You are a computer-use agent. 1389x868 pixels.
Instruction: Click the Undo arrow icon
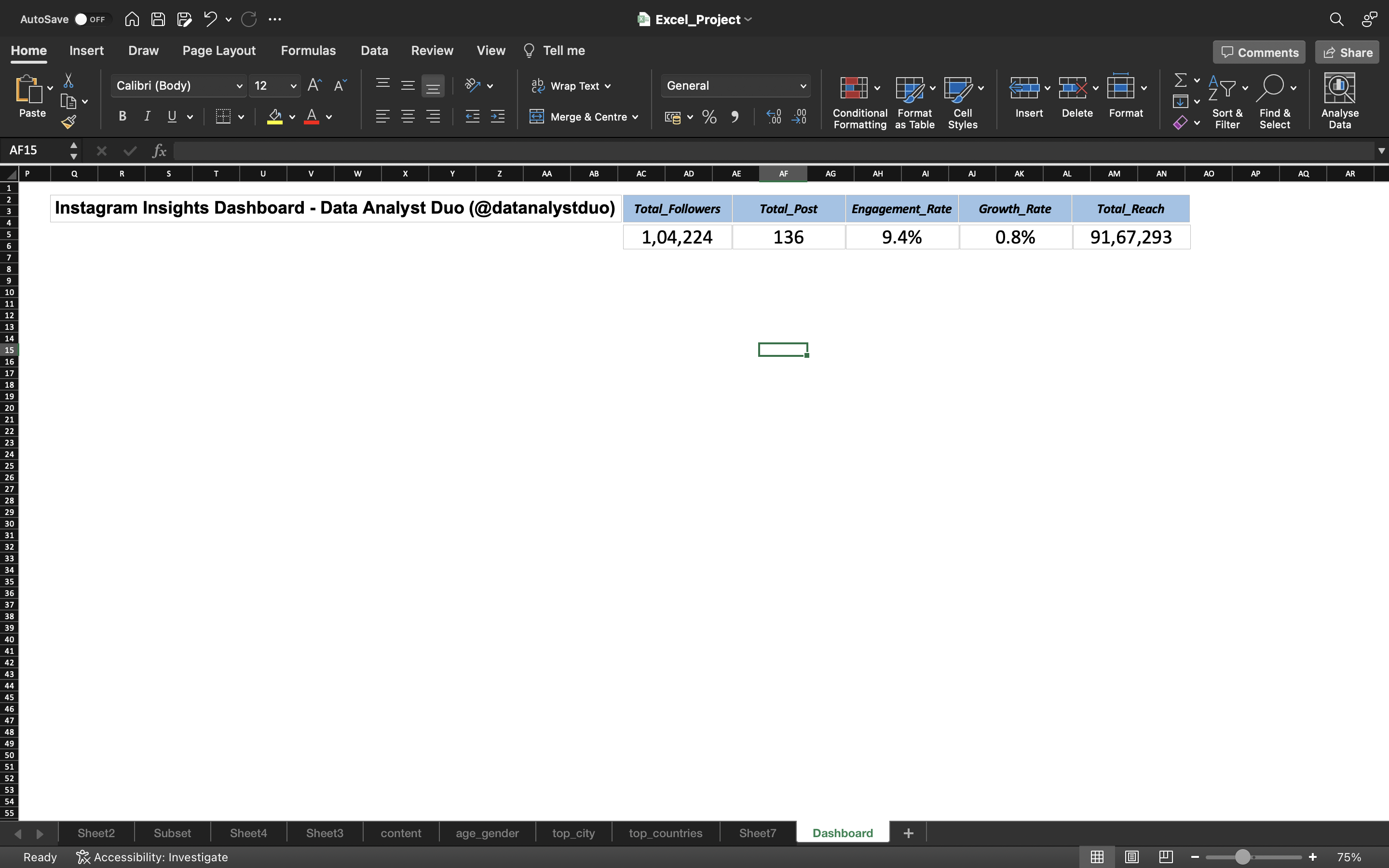coord(210,19)
